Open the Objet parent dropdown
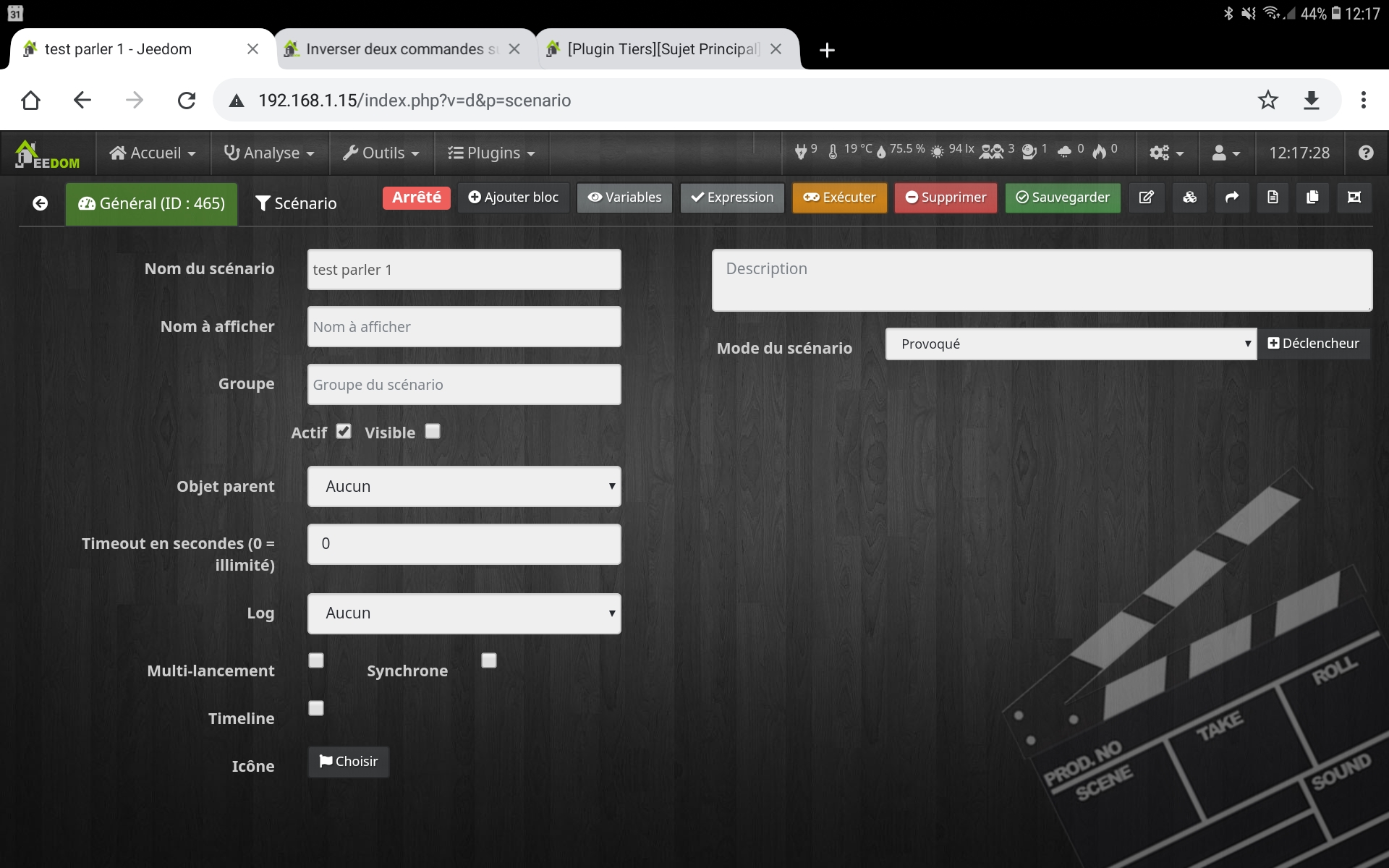Viewport: 1389px width, 868px height. [x=464, y=486]
